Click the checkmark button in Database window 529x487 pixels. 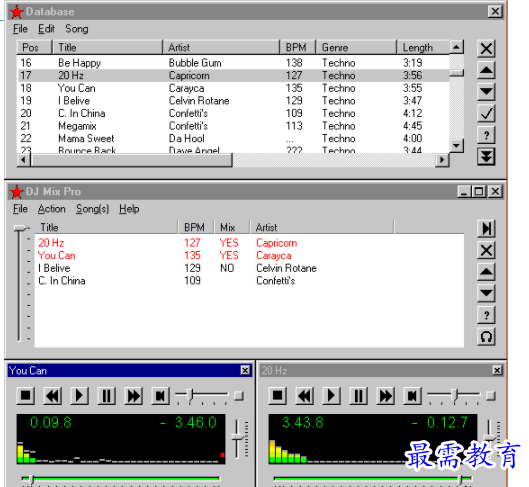[486, 113]
